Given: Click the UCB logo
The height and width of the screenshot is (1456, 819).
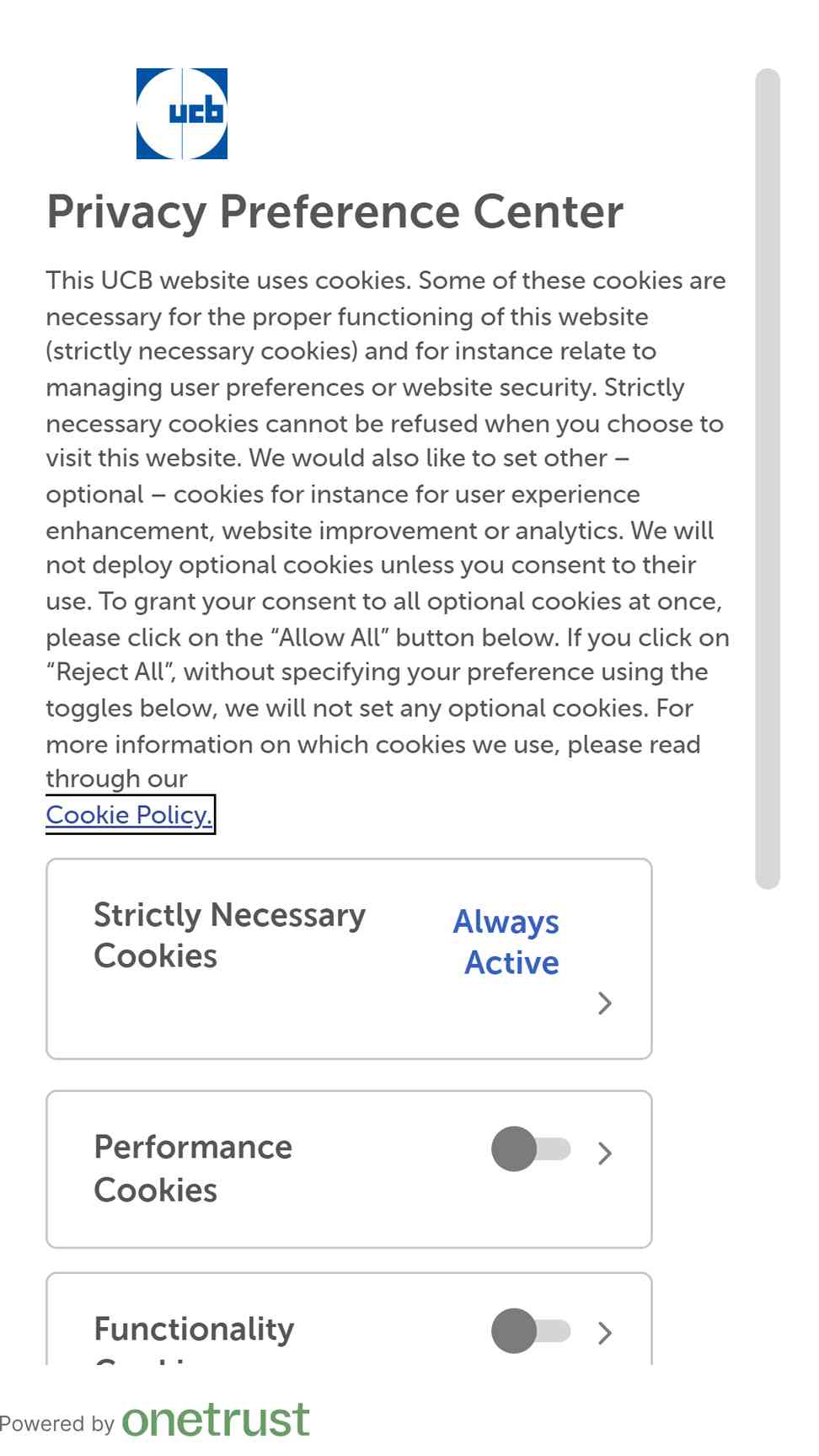Looking at the screenshot, I should pos(182,114).
